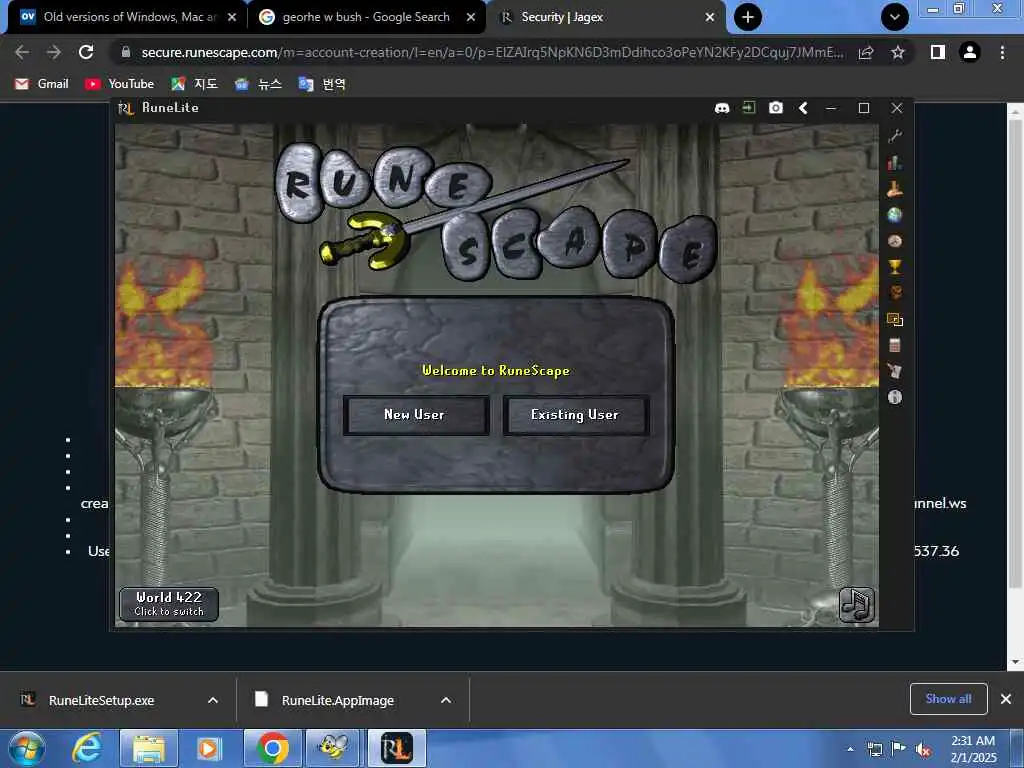Click the Chrome taskbar icon
This screenshot has height=768, width=1024.
click(x=272, y=748)
